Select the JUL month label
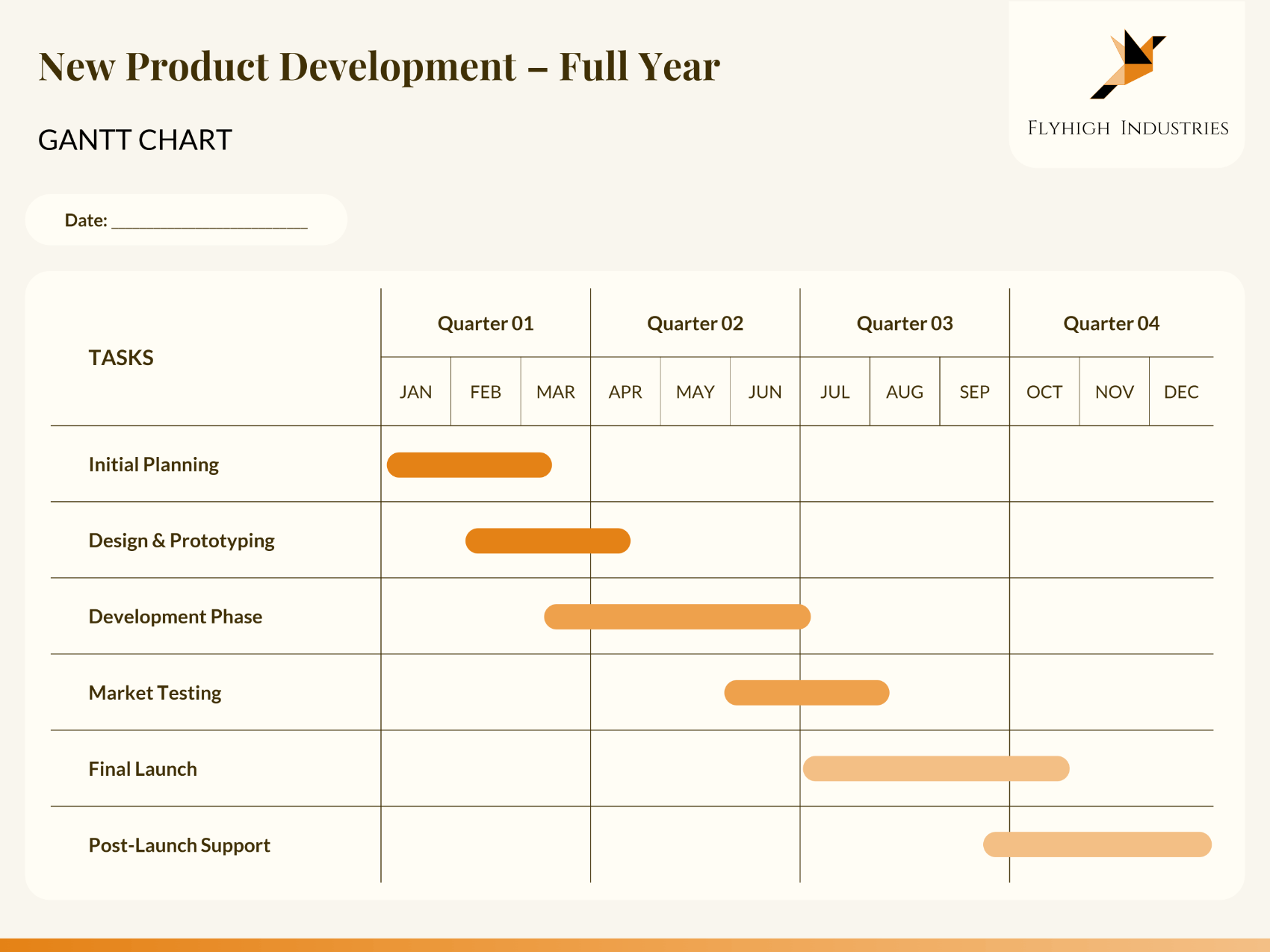The width and height of the screenshot is (1270, 952). coord(834,391)
